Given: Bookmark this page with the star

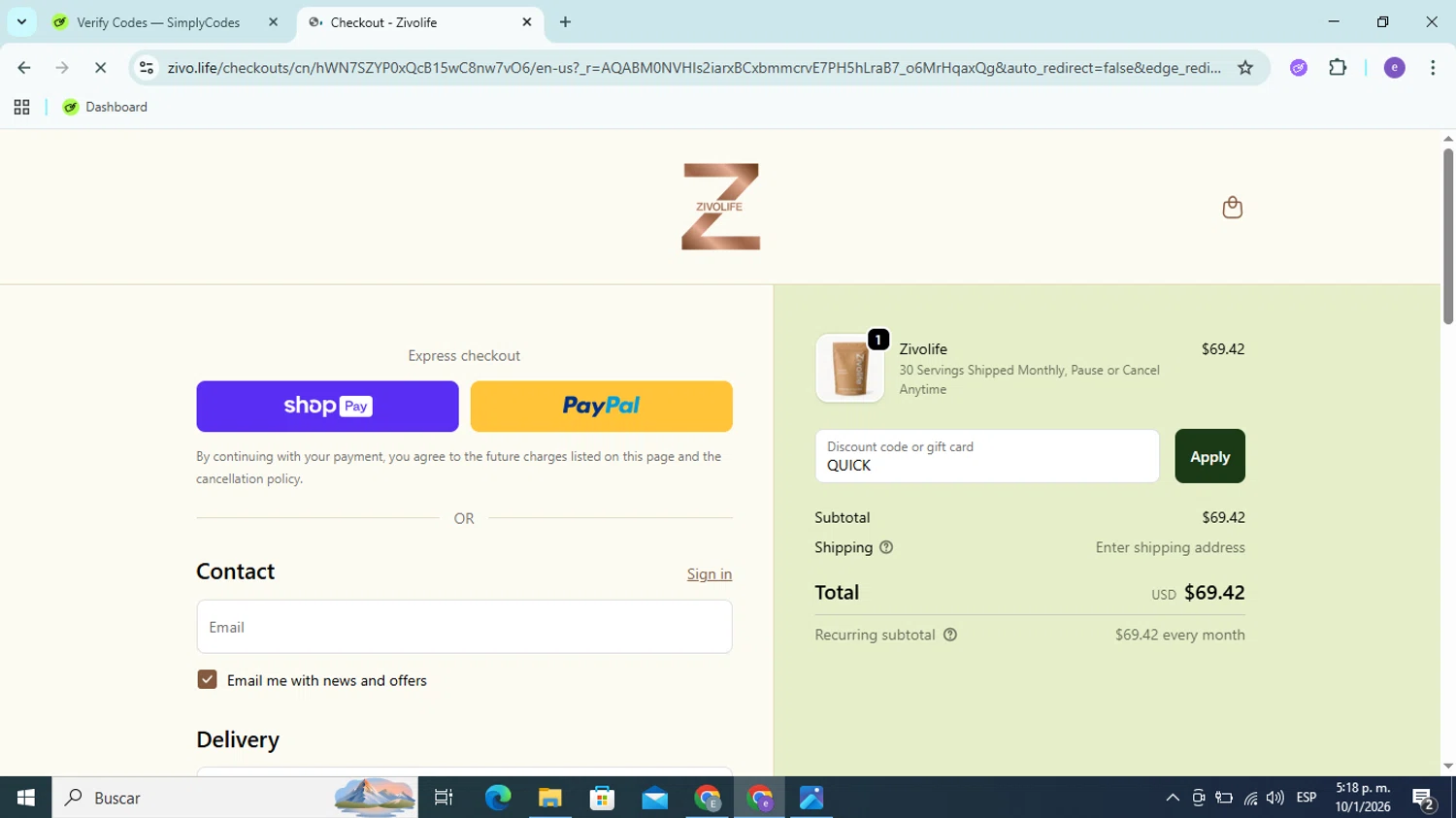Looking at the screenshot, I should (x=1245, y=68).
